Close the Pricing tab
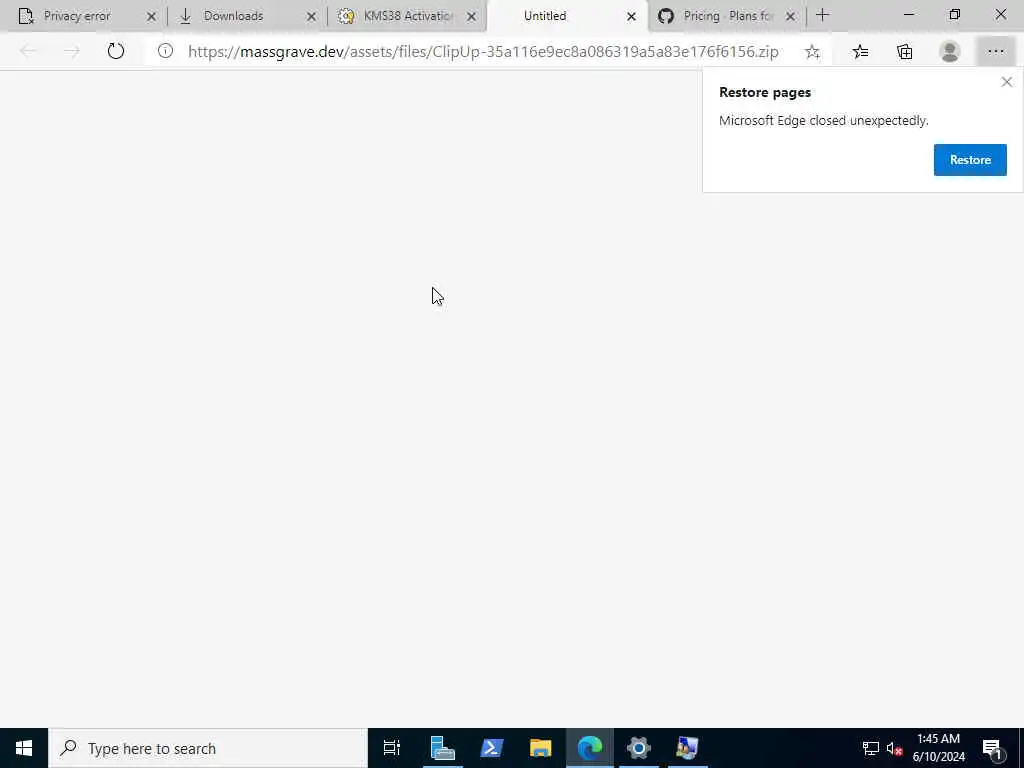Screen dimensions: 1024x768 pos(790,16)
